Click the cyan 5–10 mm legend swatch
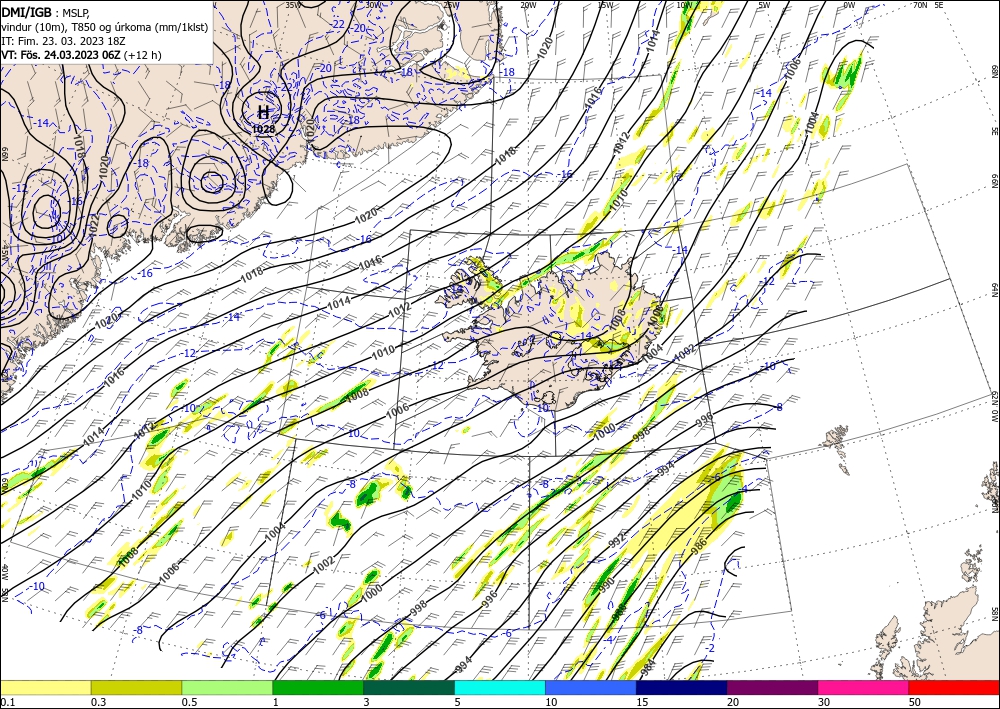The height and width of the screenshot is (709, 1000). (500, 687)
